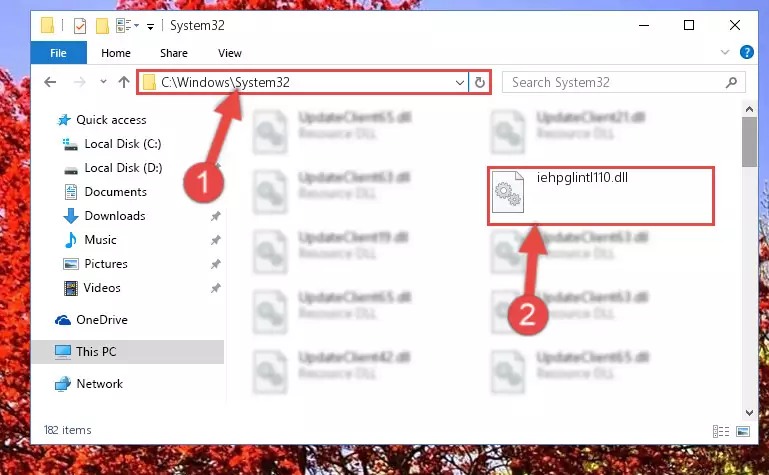Click the Videos filmstrip icon
The width and height of the screenshot is (769, 475).
(x=71, y=288)
